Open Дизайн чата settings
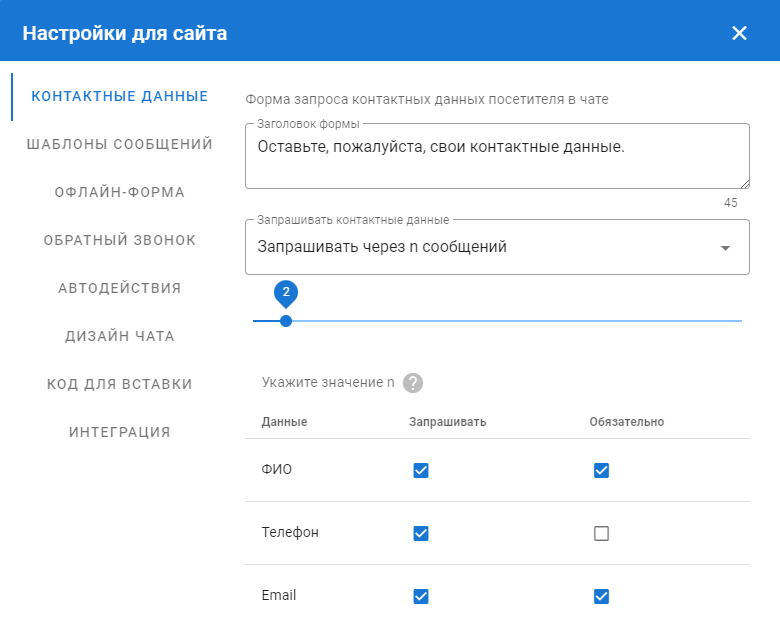Screen dimensions: 780x620 [120, 336]
